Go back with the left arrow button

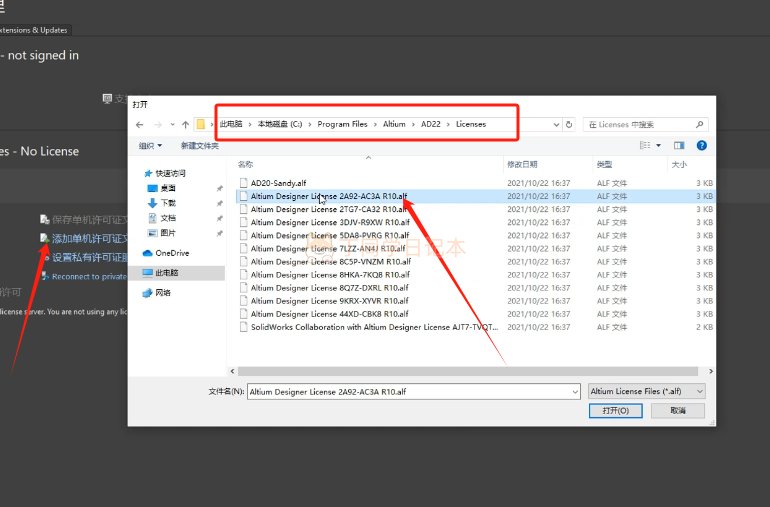click(x=139, y=125)
